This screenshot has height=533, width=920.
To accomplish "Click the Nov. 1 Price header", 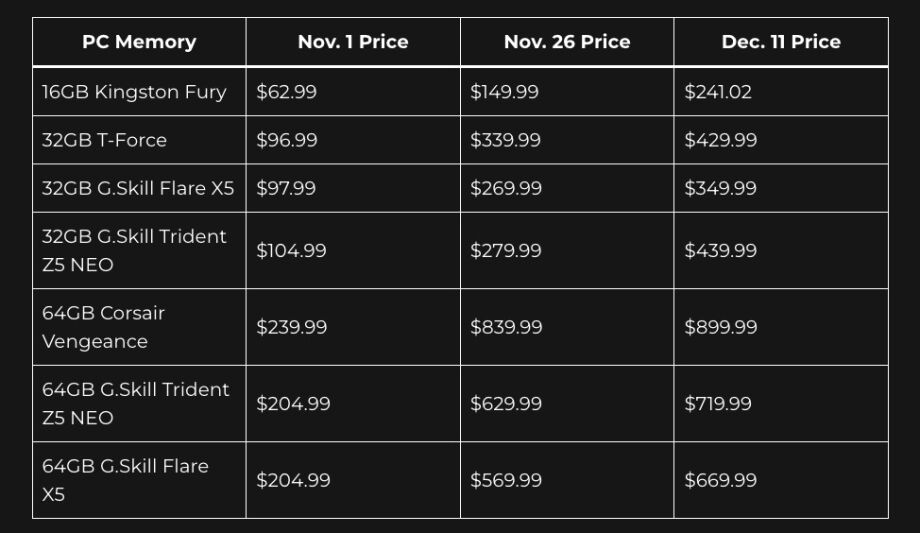I will pyautogui.click(x=353, y=42).
